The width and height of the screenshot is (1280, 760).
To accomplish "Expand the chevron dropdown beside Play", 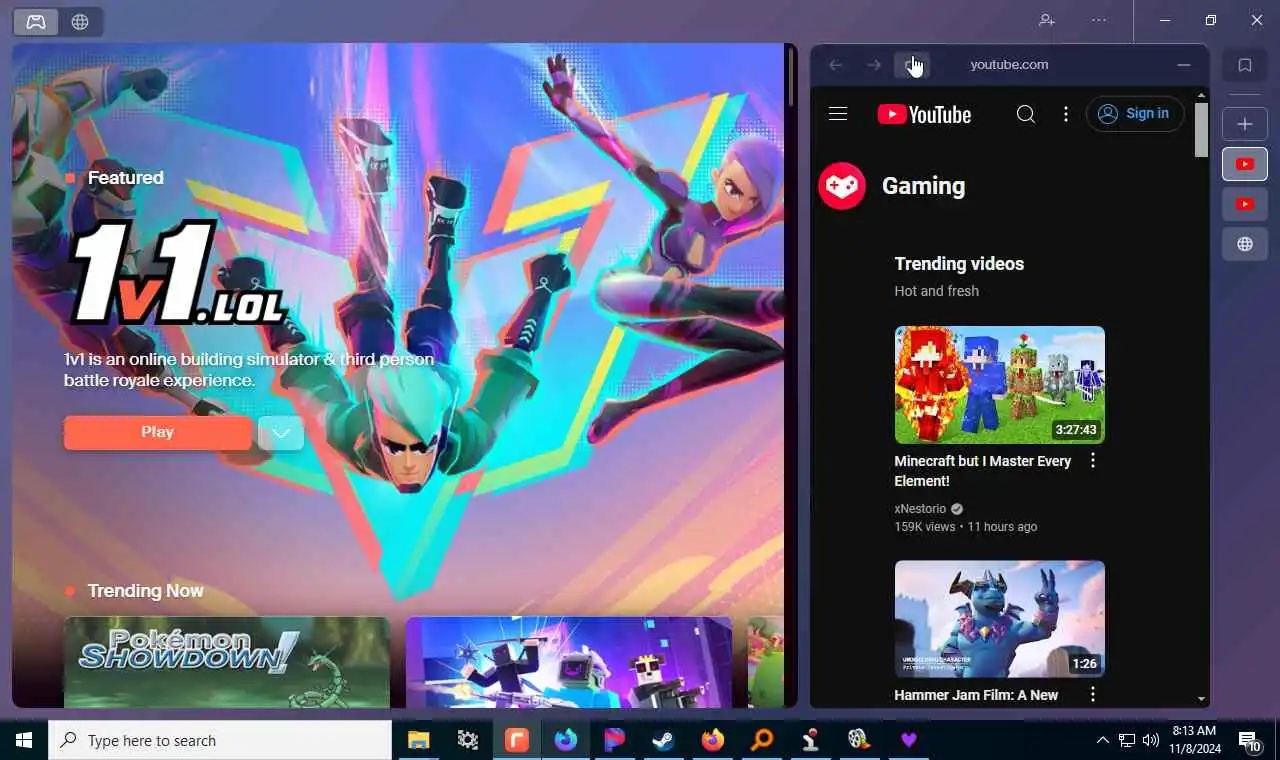I will 281,433.
